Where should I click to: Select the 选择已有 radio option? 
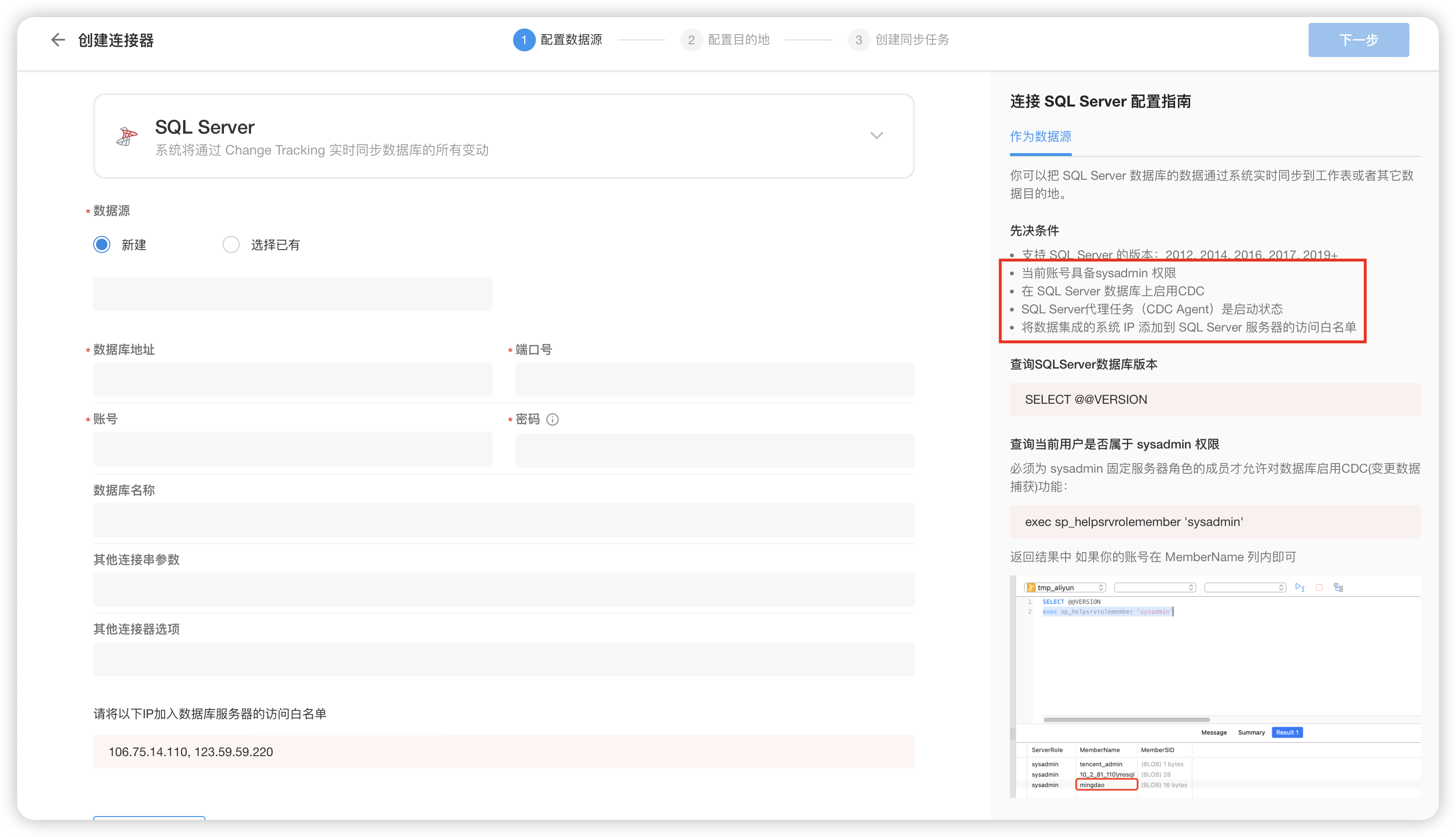pyautogui.click(x=231, y=245)
